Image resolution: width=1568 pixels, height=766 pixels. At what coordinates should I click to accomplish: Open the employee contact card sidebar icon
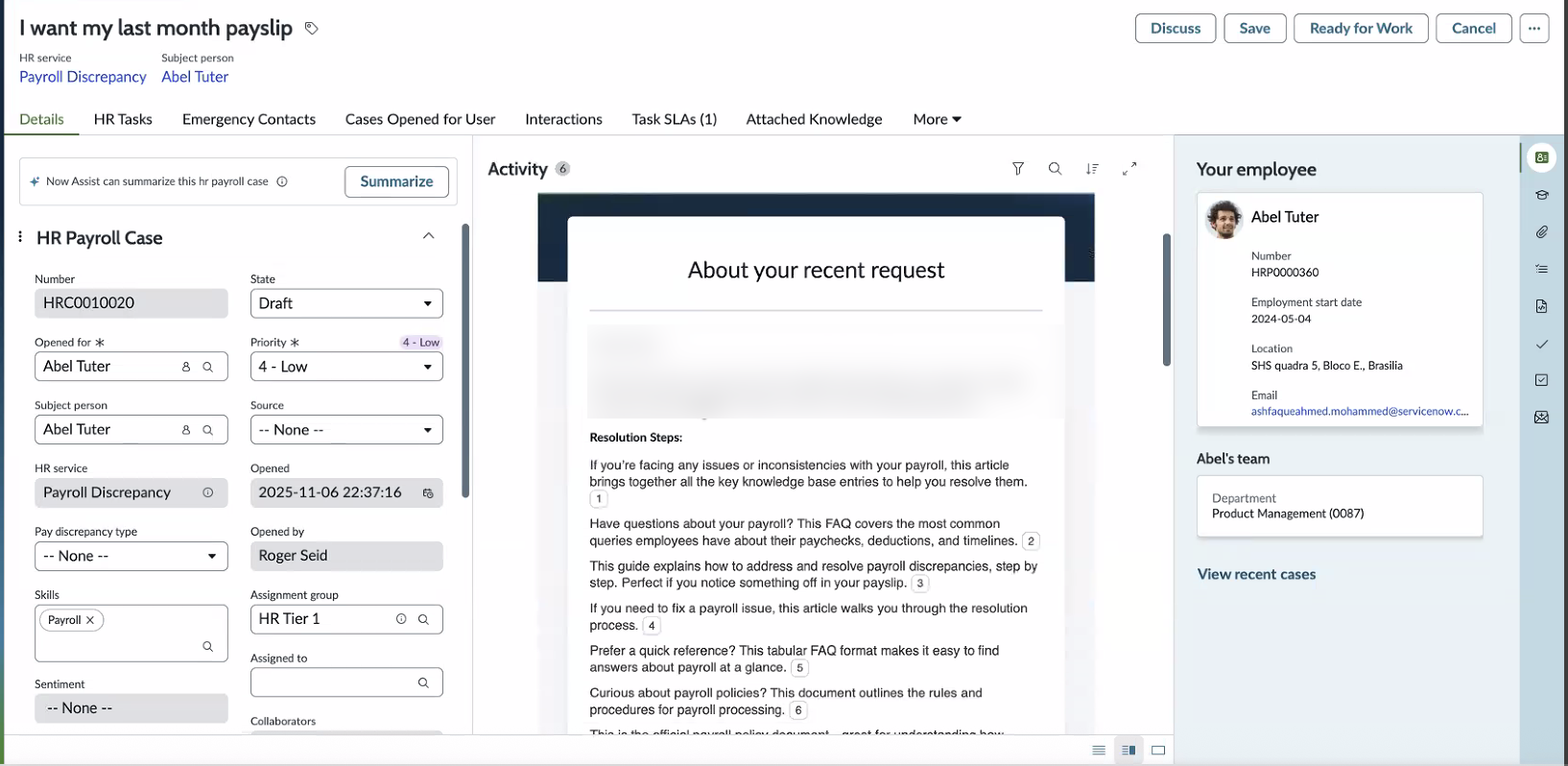(1541, 157)
